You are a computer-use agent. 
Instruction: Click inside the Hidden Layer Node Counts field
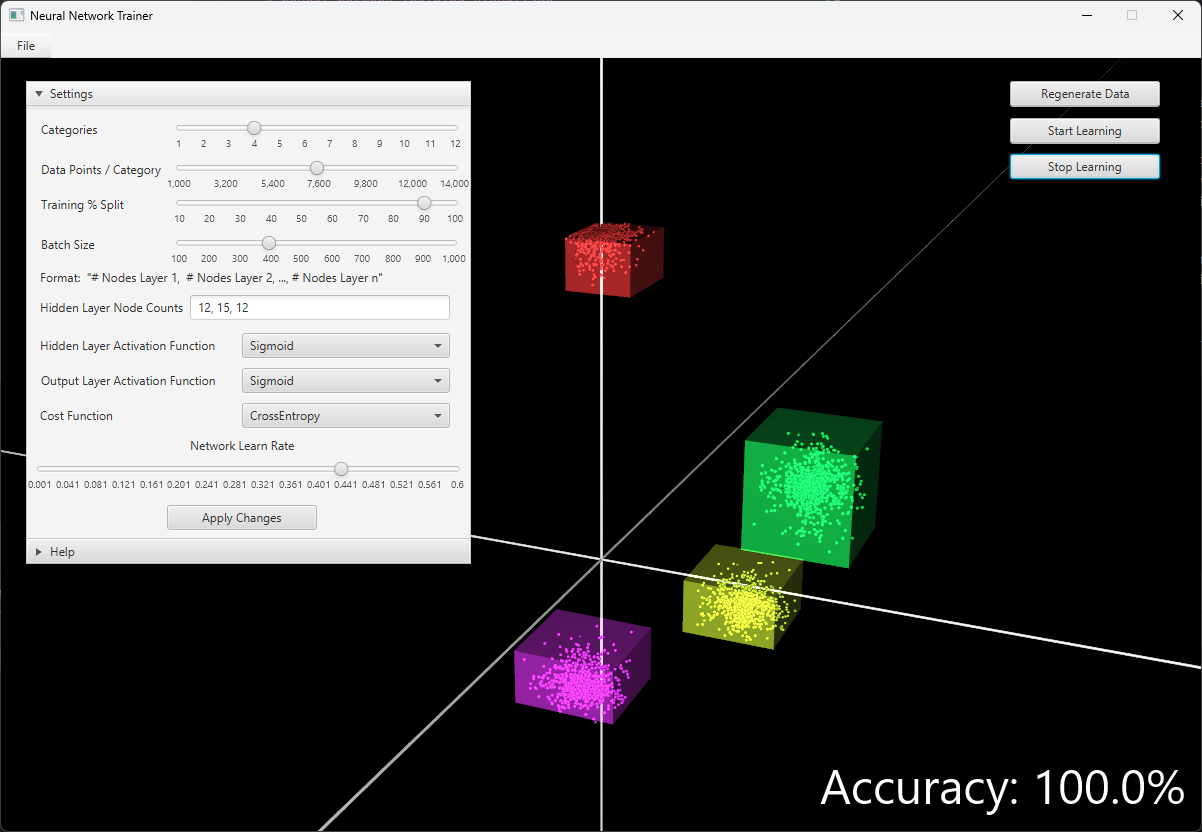coord(320,307)
